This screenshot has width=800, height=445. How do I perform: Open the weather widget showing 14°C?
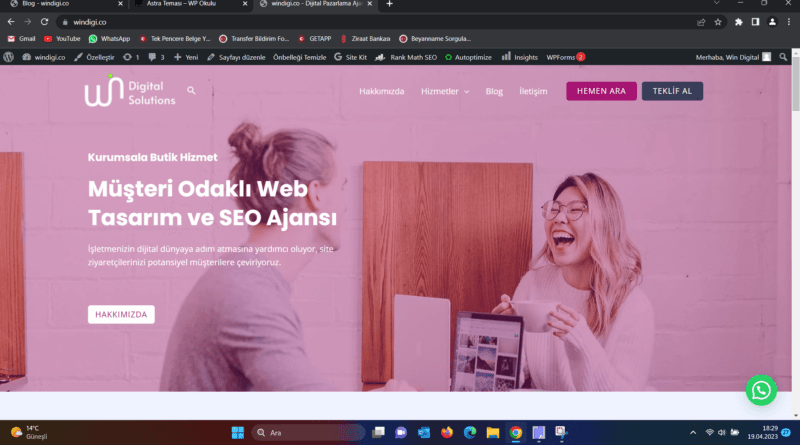29,432
